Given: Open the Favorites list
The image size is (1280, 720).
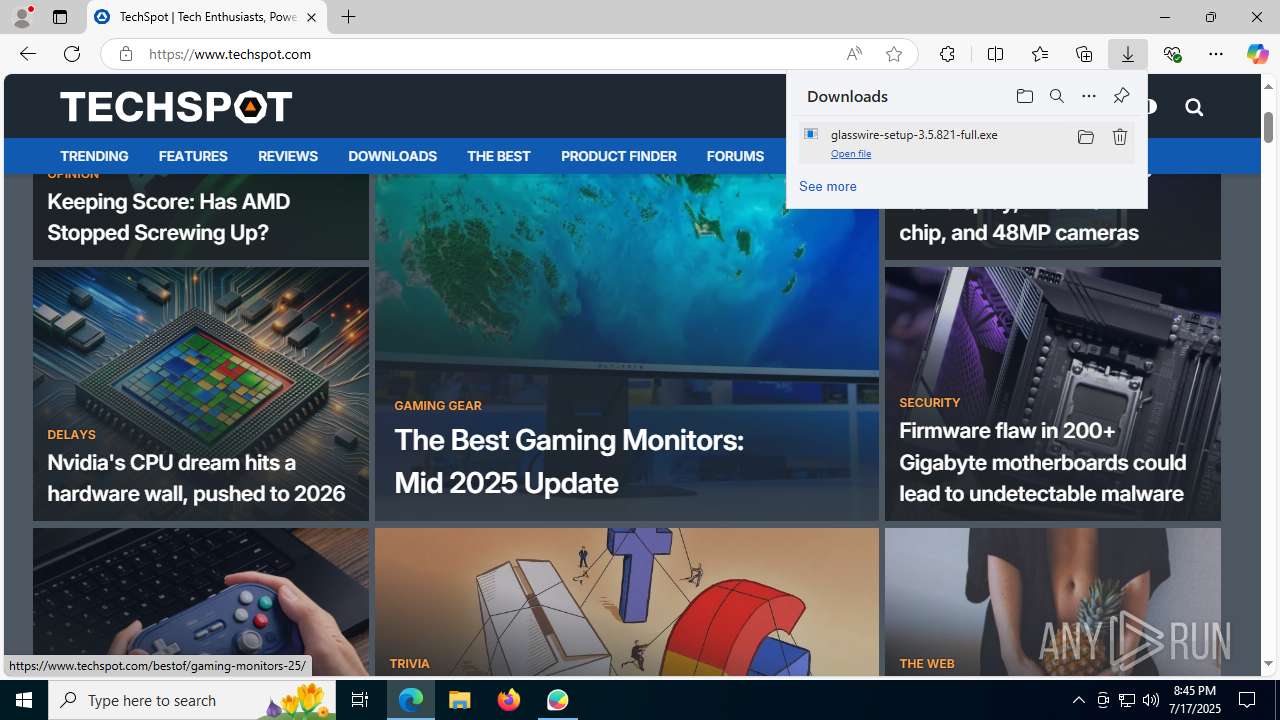Looking at the screenshot, I should coord(1039,54).
